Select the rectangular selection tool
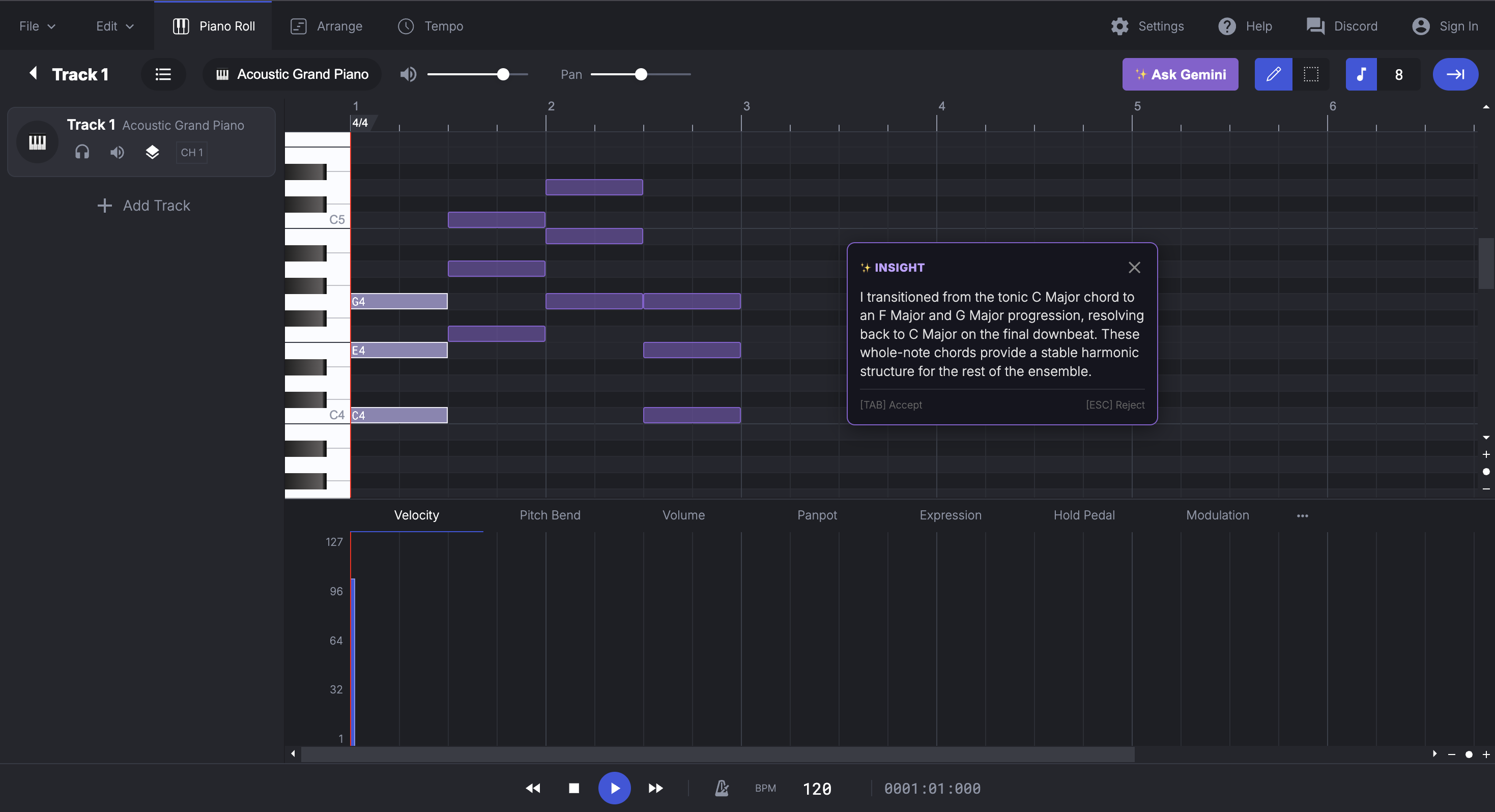This screenshot has height=812, width=1495. pos(1310,74)
